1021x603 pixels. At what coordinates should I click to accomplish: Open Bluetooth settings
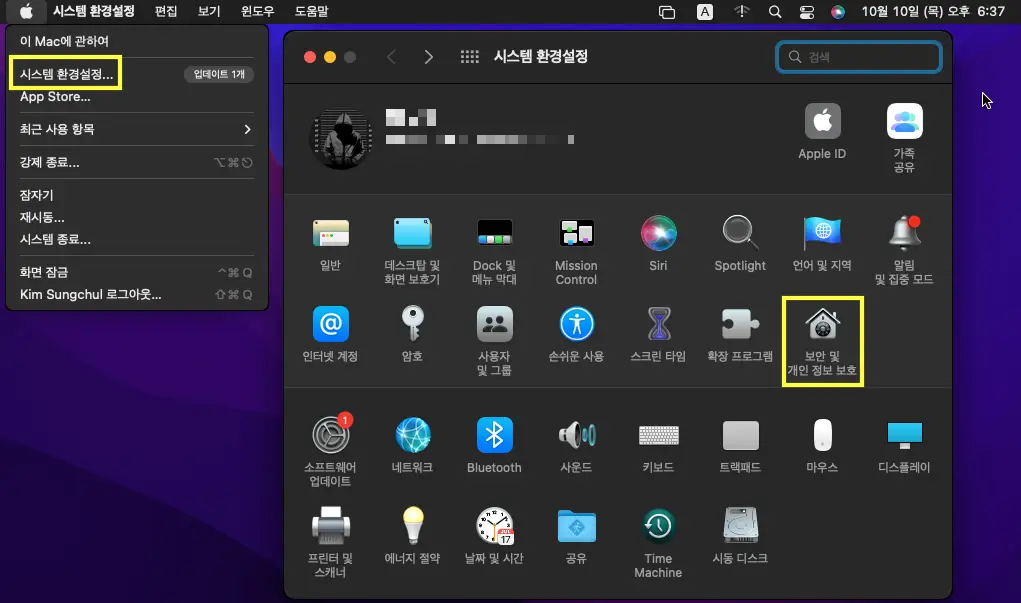point(494,437)
